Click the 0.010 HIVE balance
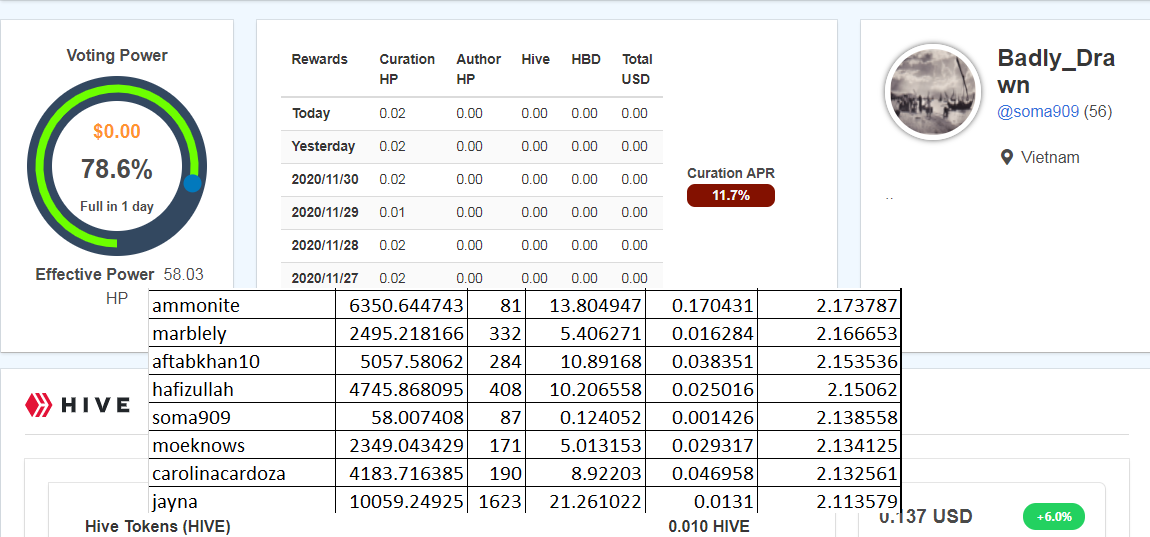The width and height of the screenshot is (1150, 537). pos(708,526)
